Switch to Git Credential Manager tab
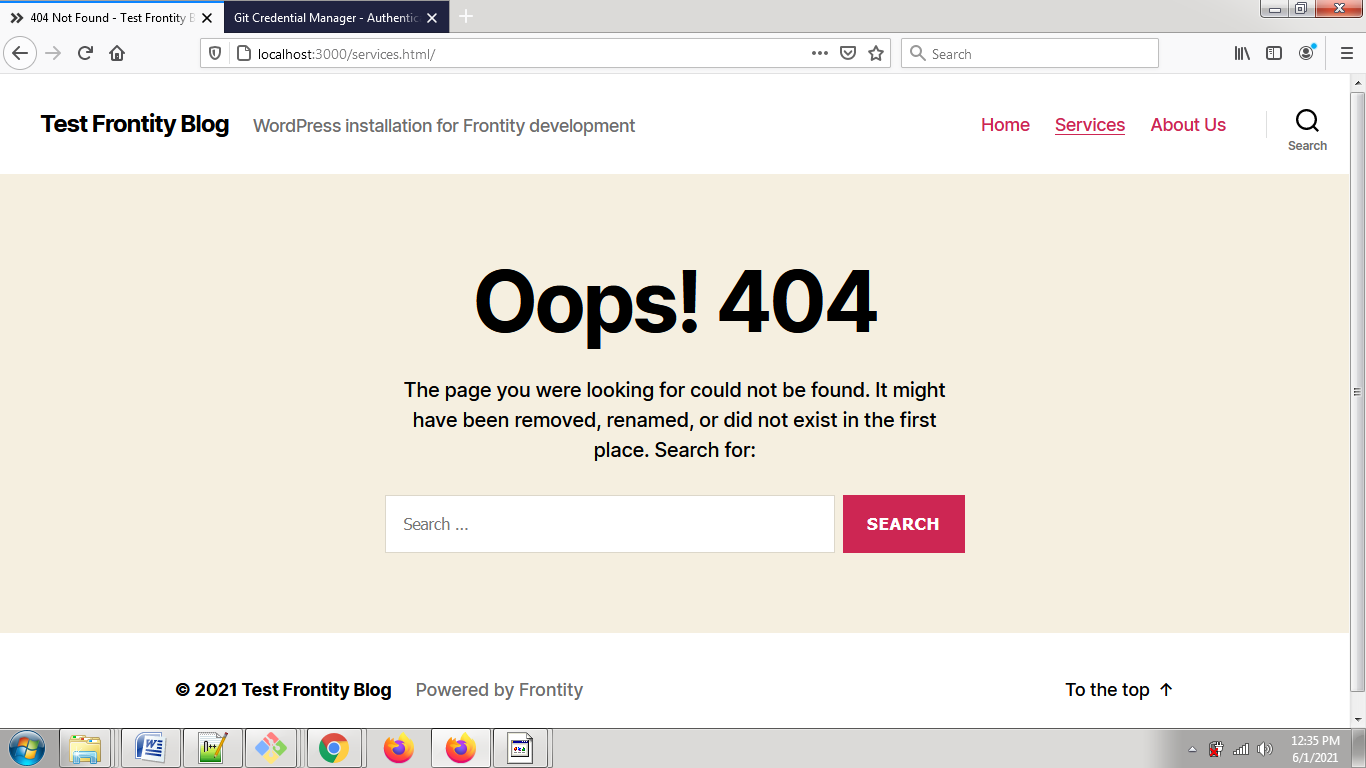The height and width of the screenshot is (768, 1366). click(325, 18)
